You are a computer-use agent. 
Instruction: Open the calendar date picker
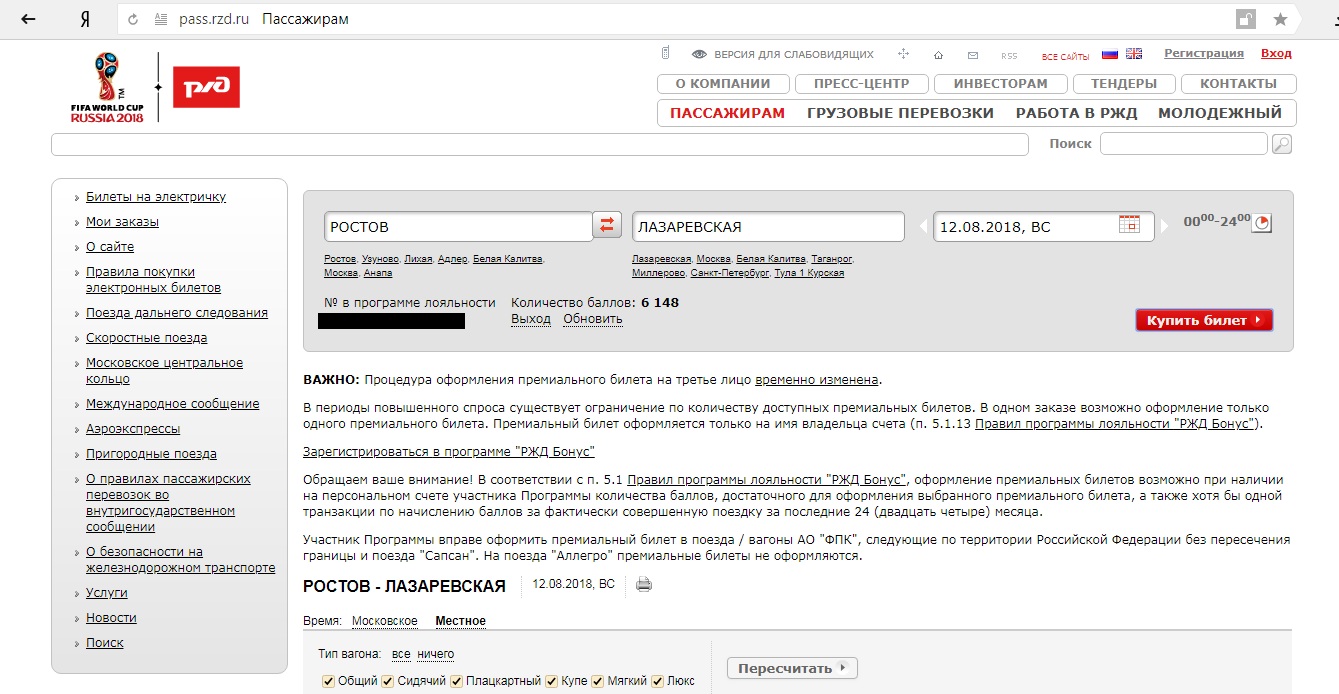click(x=1129, y=225)
